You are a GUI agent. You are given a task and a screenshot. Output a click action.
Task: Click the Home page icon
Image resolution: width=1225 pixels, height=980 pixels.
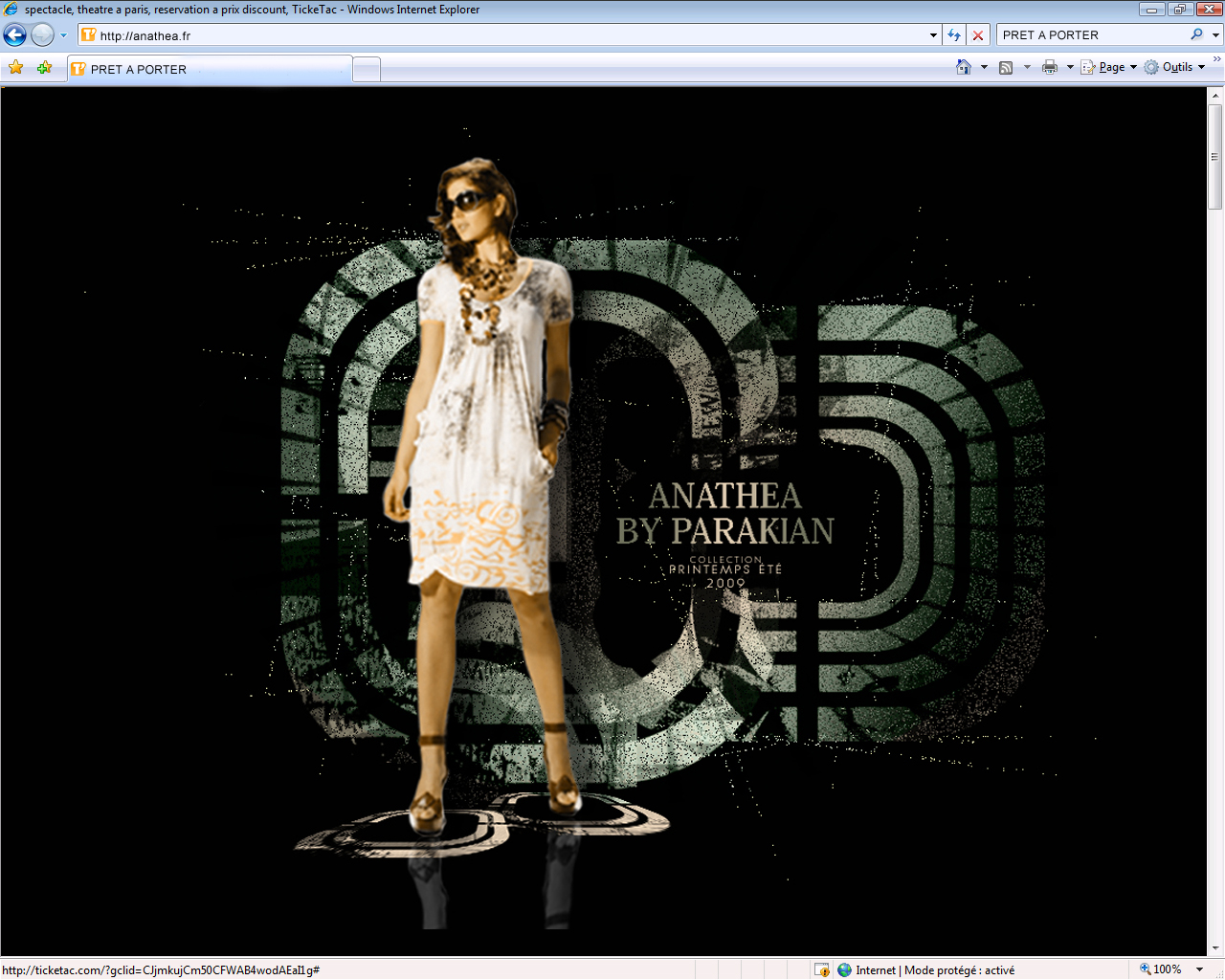pos(964,67)
